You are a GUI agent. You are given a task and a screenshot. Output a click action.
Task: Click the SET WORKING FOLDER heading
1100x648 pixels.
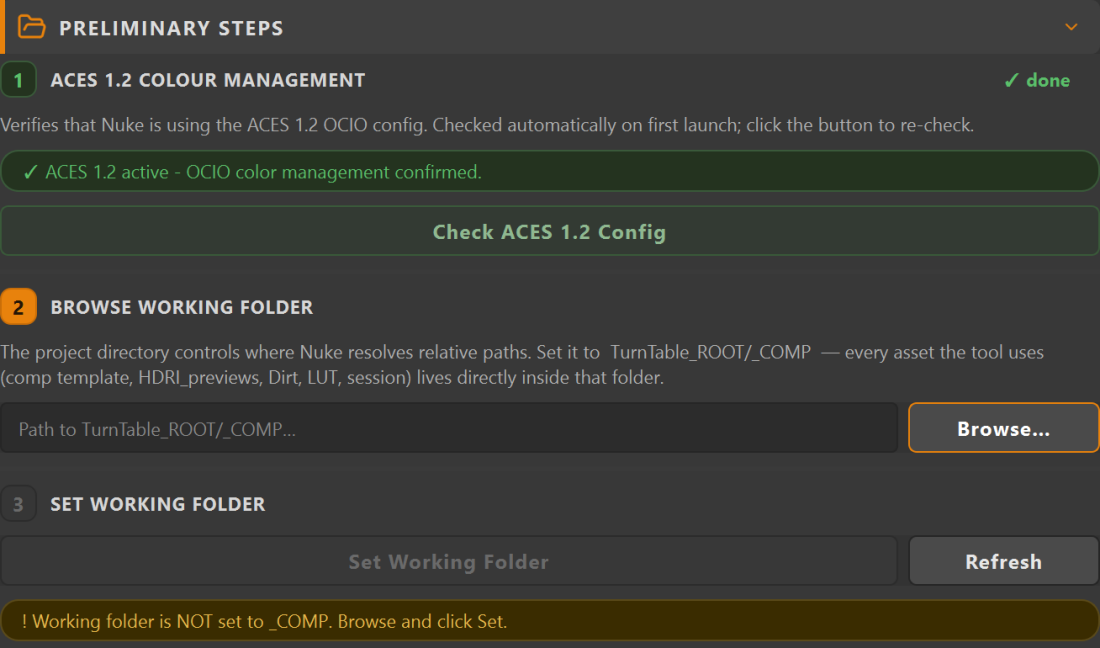158,504
